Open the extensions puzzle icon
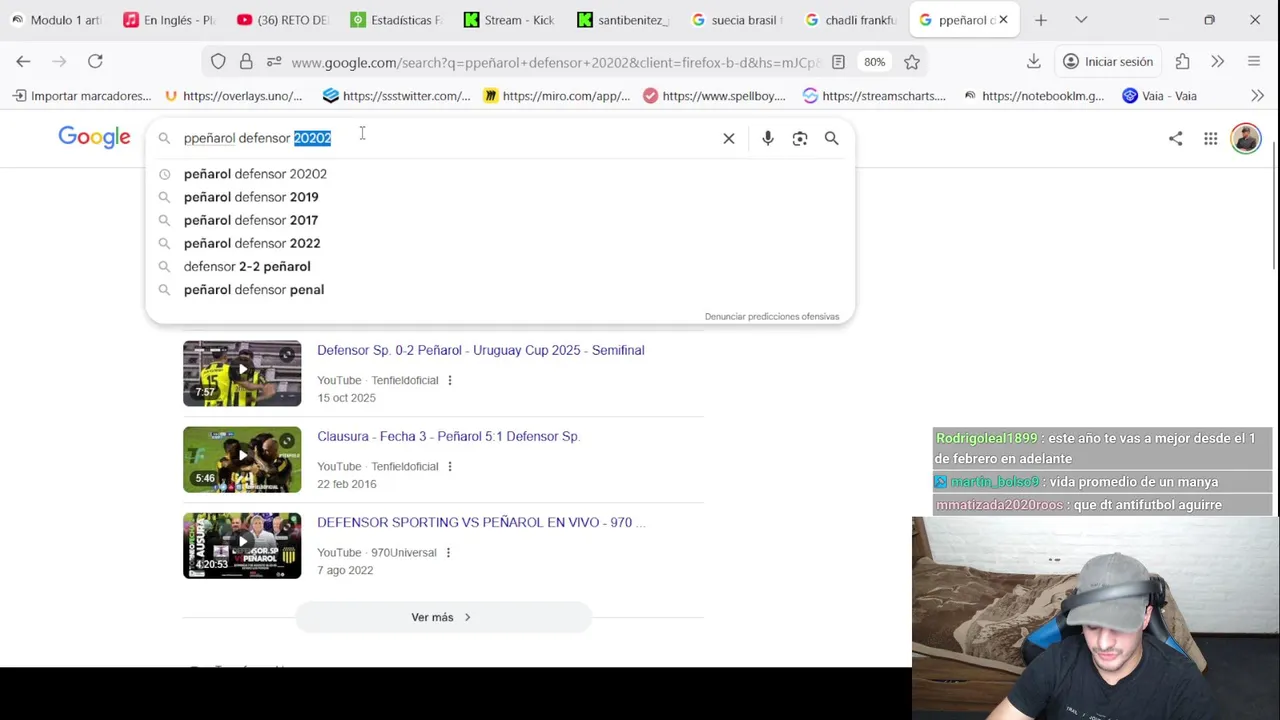Viewport: 1280px width, 720px height. tap(1183, 62)
